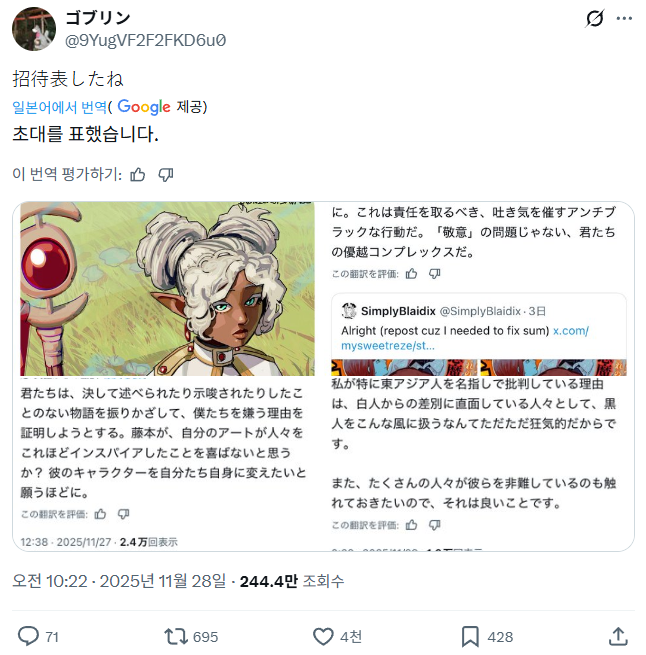Open the elf character illustration image
646x655 pixels.
(168, 289)
